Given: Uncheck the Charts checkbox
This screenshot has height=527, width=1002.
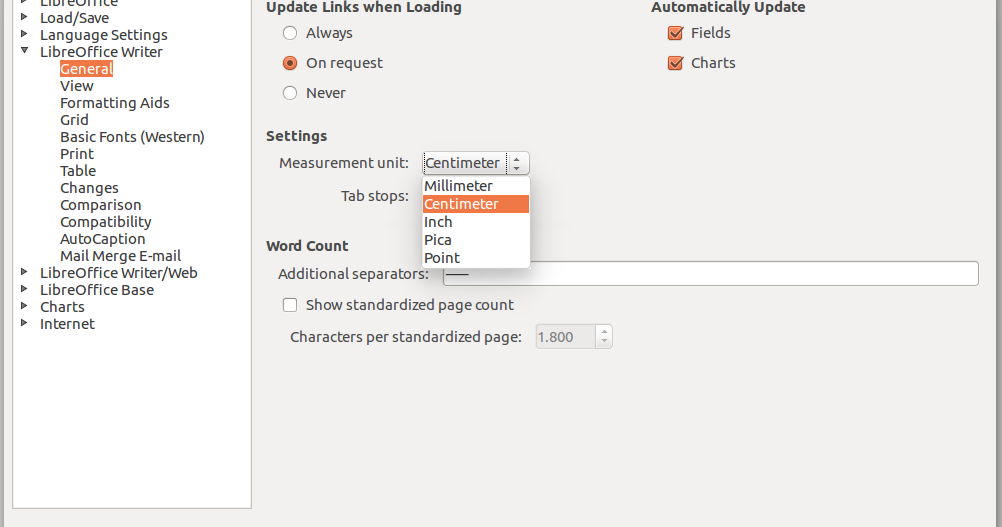Looking at the screenshot, I should point(675,63).
